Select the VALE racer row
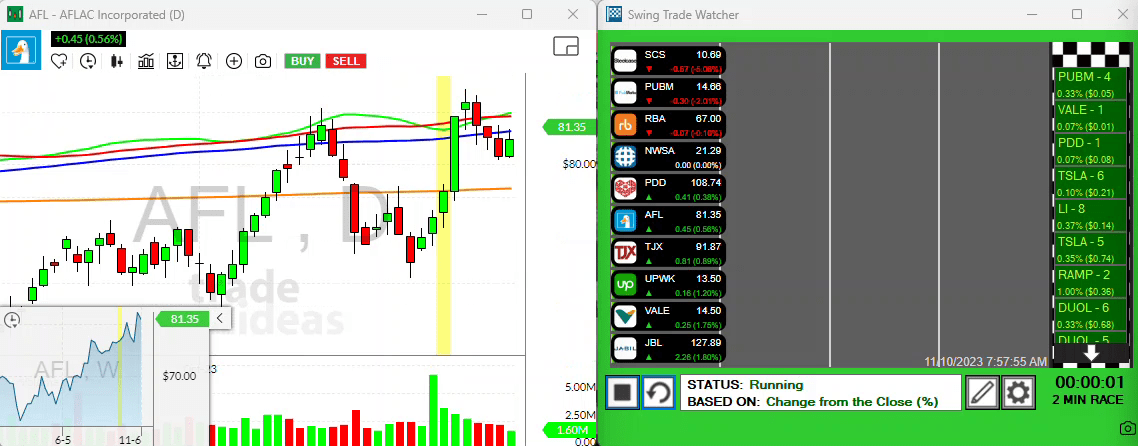Screen dimensions: 1138x446 click(668, 317)
